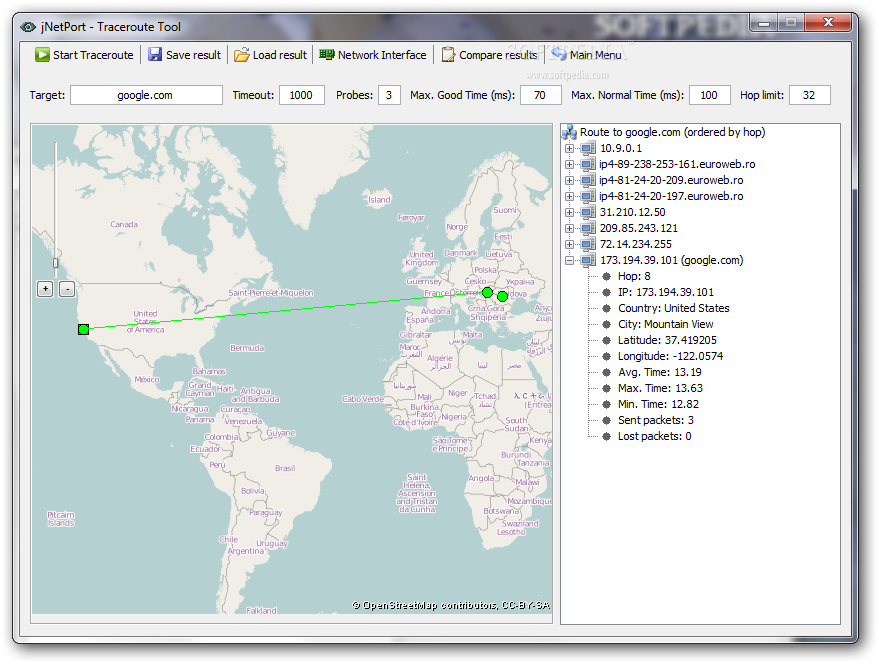
Task: Select the 'Lost packets: 0' row
Action: pos(655,436)
